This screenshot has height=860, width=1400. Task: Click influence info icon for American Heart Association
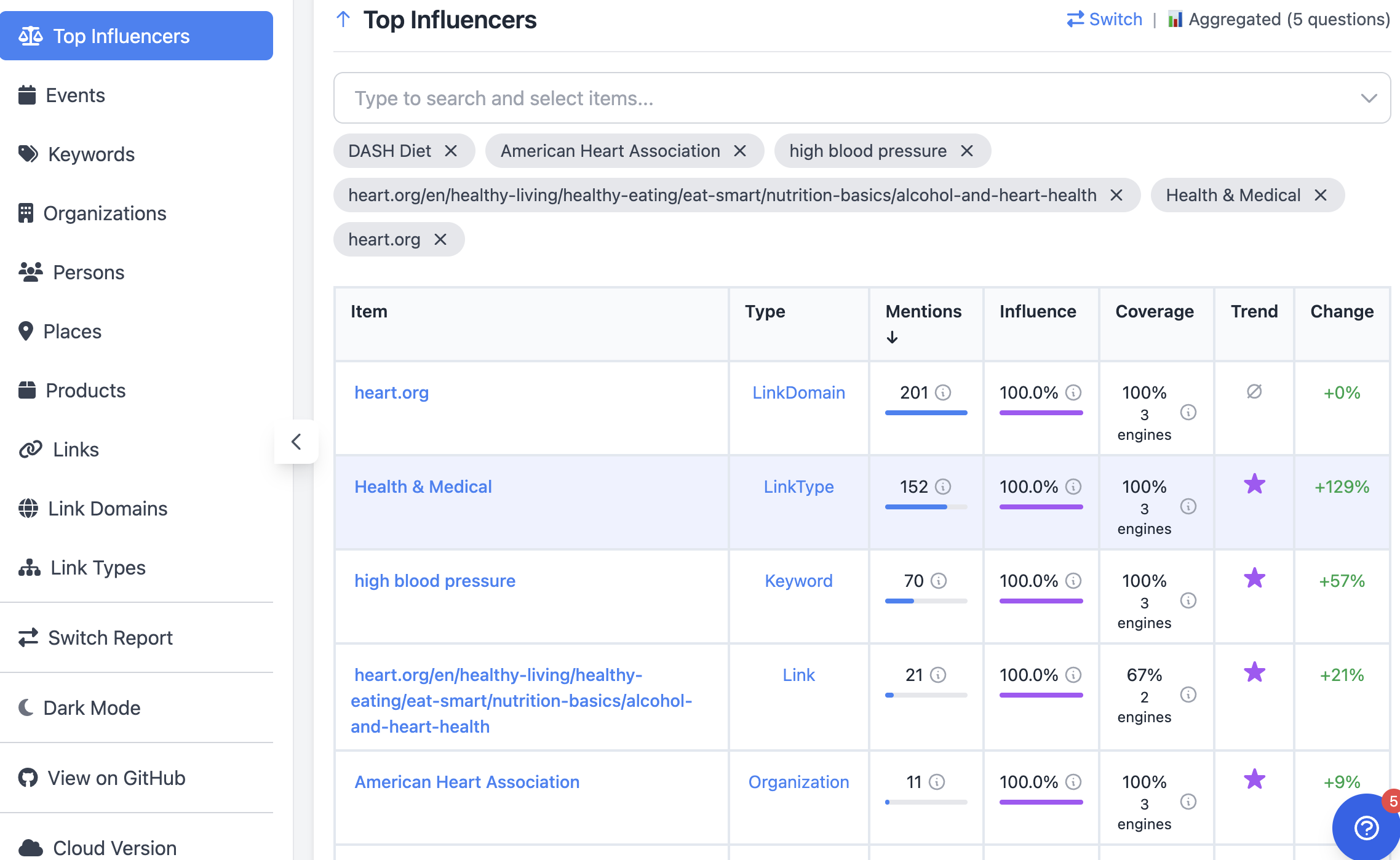click(1073, 782)
